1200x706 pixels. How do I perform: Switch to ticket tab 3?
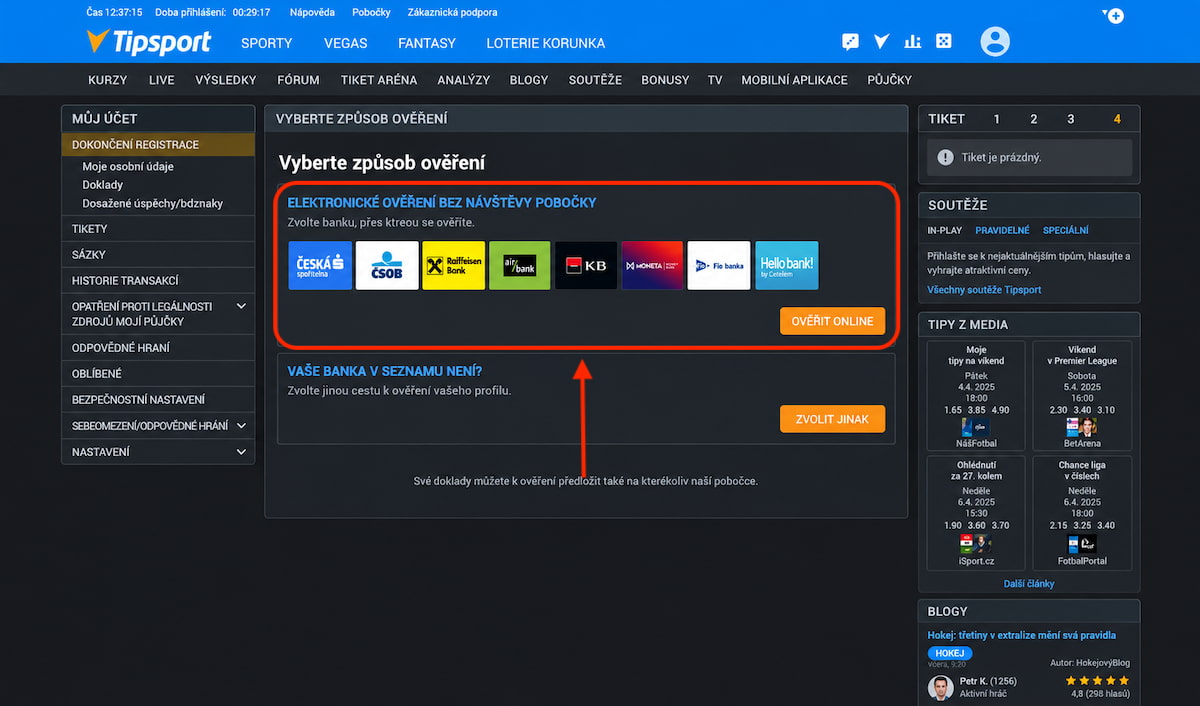point(1070,119)
